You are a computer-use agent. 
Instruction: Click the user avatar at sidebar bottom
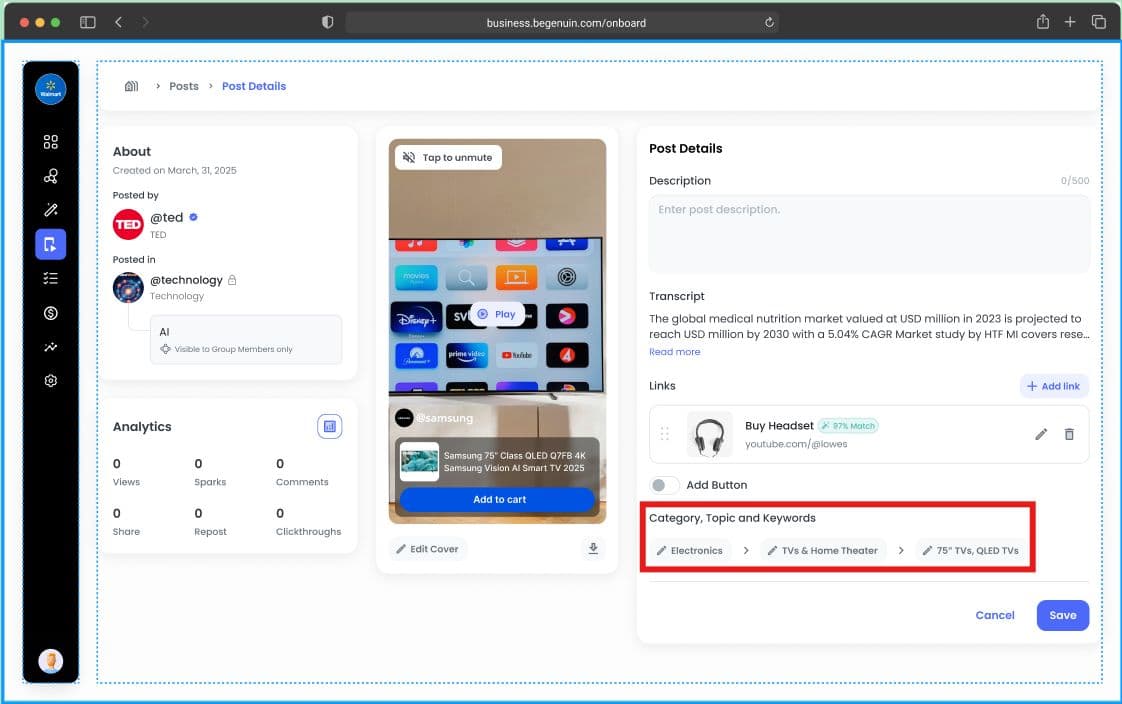tap(50, 661)
